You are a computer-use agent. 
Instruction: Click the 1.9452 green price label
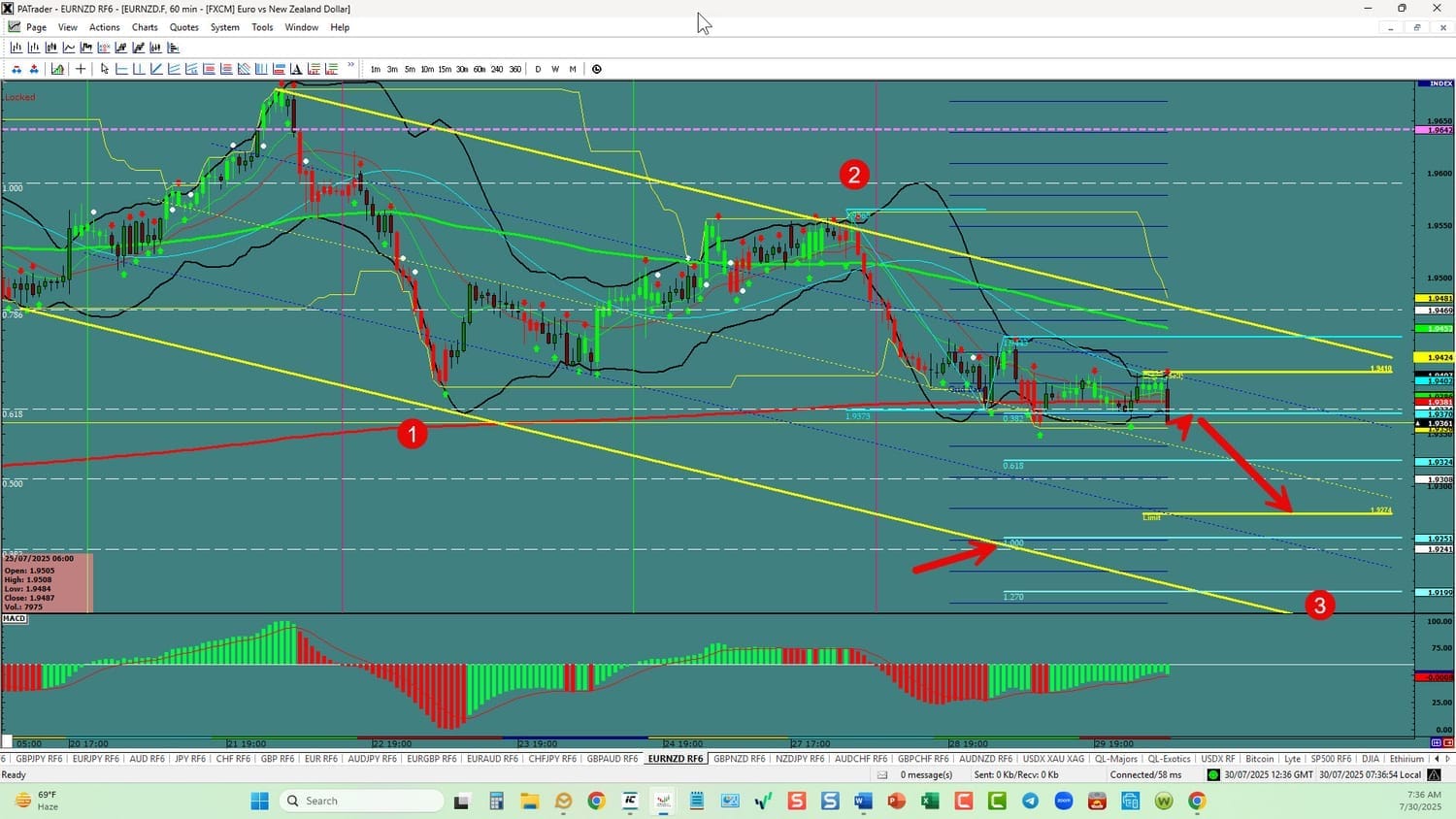click(1435, 329)
